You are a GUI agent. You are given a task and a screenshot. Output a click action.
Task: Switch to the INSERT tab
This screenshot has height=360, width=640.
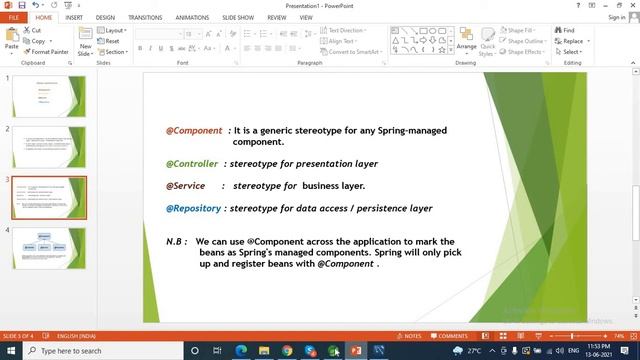pos(74,18)
